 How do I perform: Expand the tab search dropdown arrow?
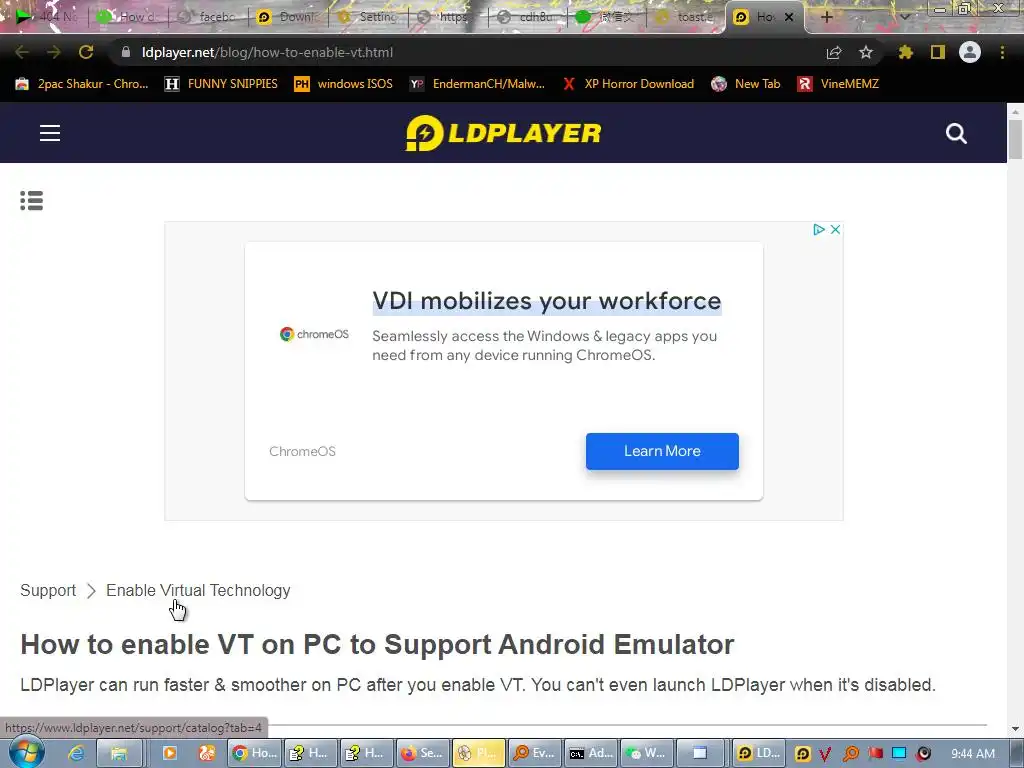[904, 17]
